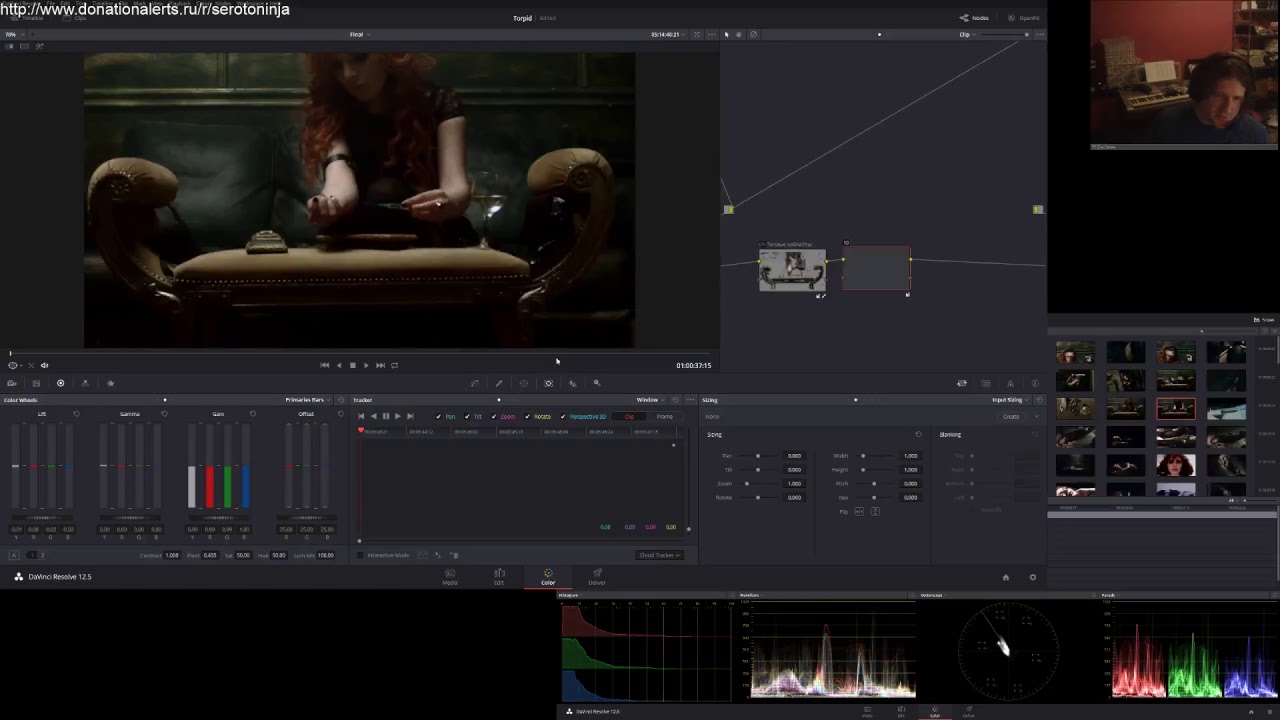Screen dimensions: 1280x720
Task: Open the Primaries Bars mode dropdown
Action: coord(307,400)
